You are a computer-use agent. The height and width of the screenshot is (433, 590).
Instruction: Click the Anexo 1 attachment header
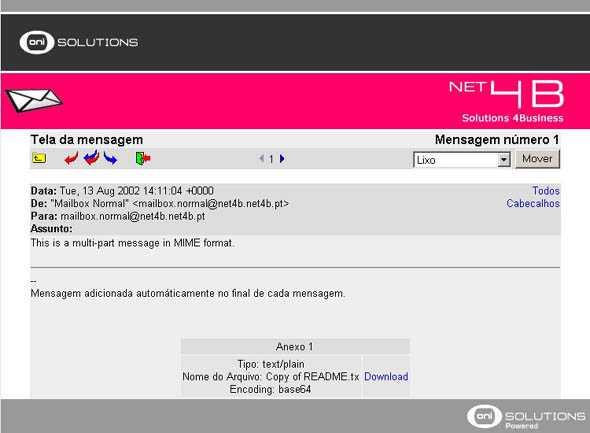[x=295, y=346]
